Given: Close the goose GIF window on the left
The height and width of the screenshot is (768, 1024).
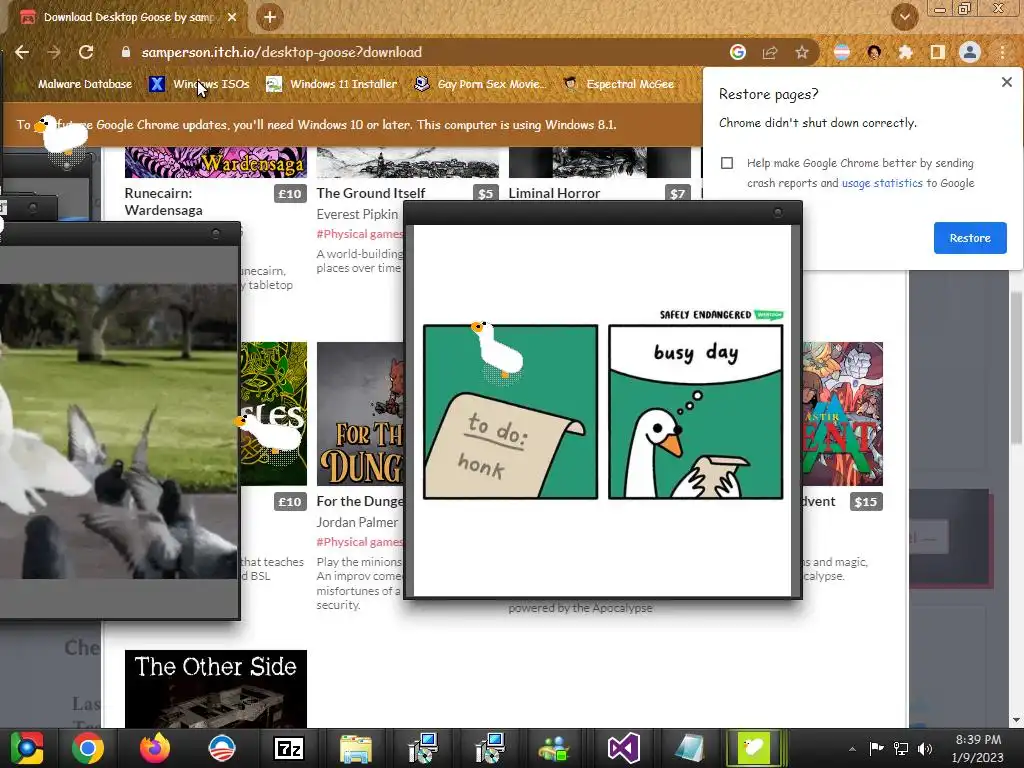Looking at the screenshot, I should coord(216,234).
